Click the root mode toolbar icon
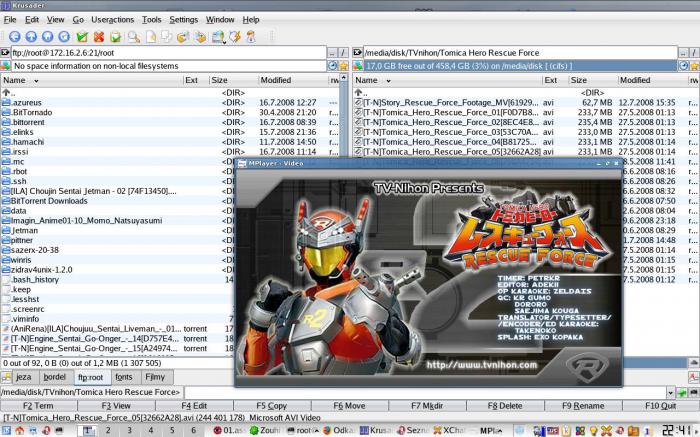This screenshot has height=437, width=700. pos(251,37)
